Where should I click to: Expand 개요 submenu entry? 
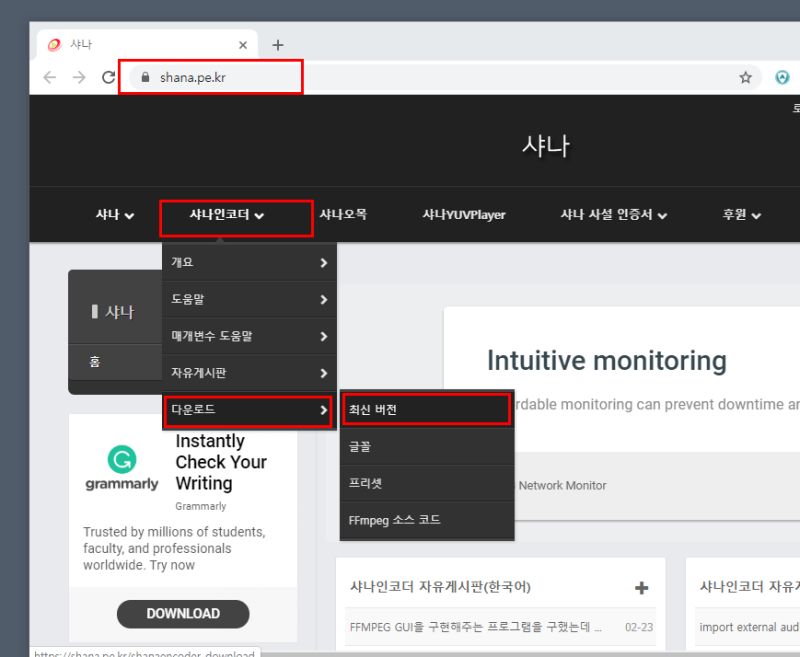pyautogui.click(x=249, y=263)
